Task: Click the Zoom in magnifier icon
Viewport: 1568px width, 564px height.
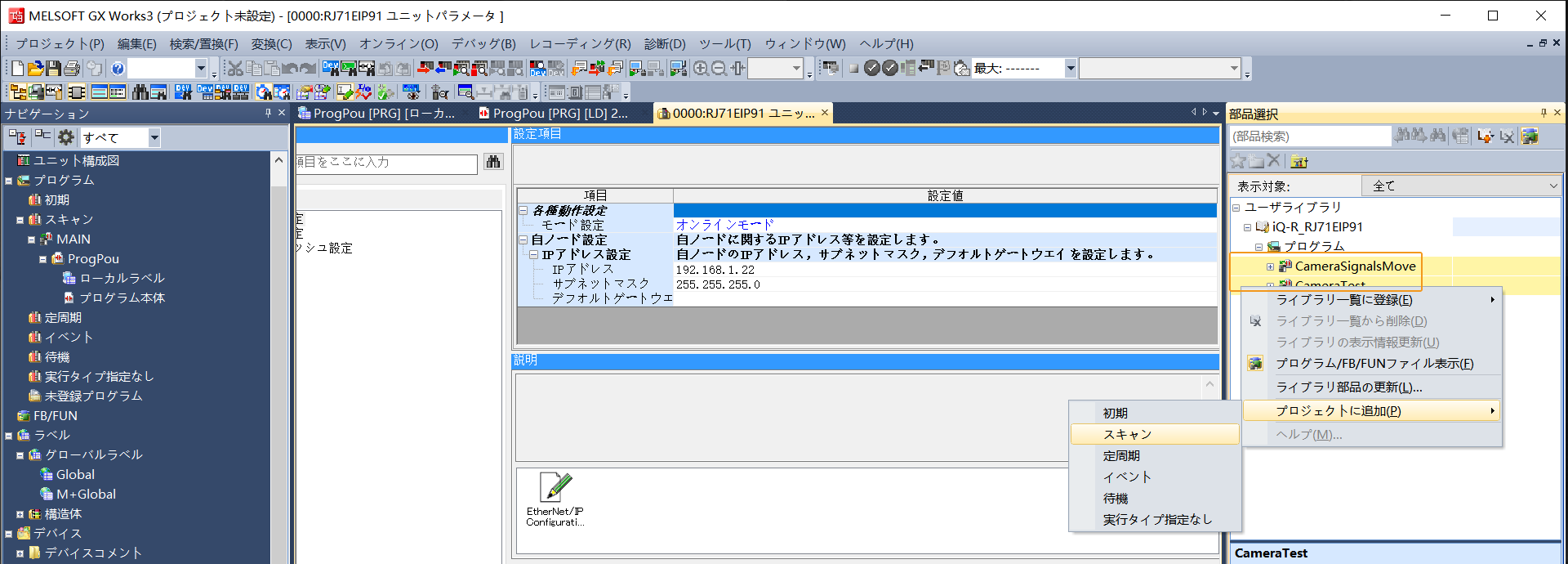Action: [x=701, y=69]
